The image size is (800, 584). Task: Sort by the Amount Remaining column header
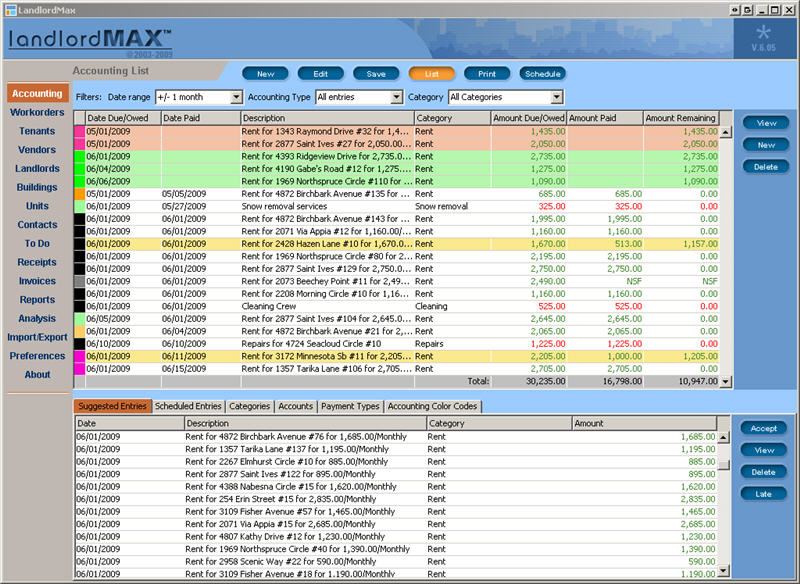(x=681, y=118)
